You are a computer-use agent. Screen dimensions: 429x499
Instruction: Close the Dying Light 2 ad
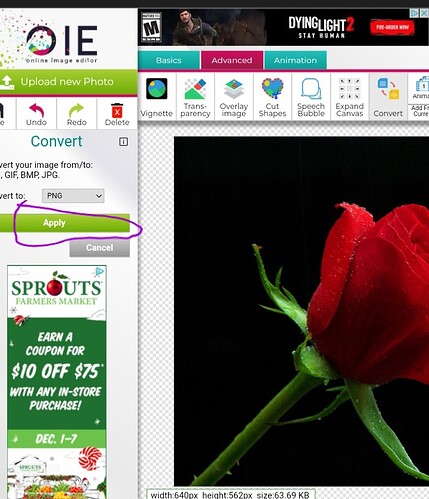point(424,13)
